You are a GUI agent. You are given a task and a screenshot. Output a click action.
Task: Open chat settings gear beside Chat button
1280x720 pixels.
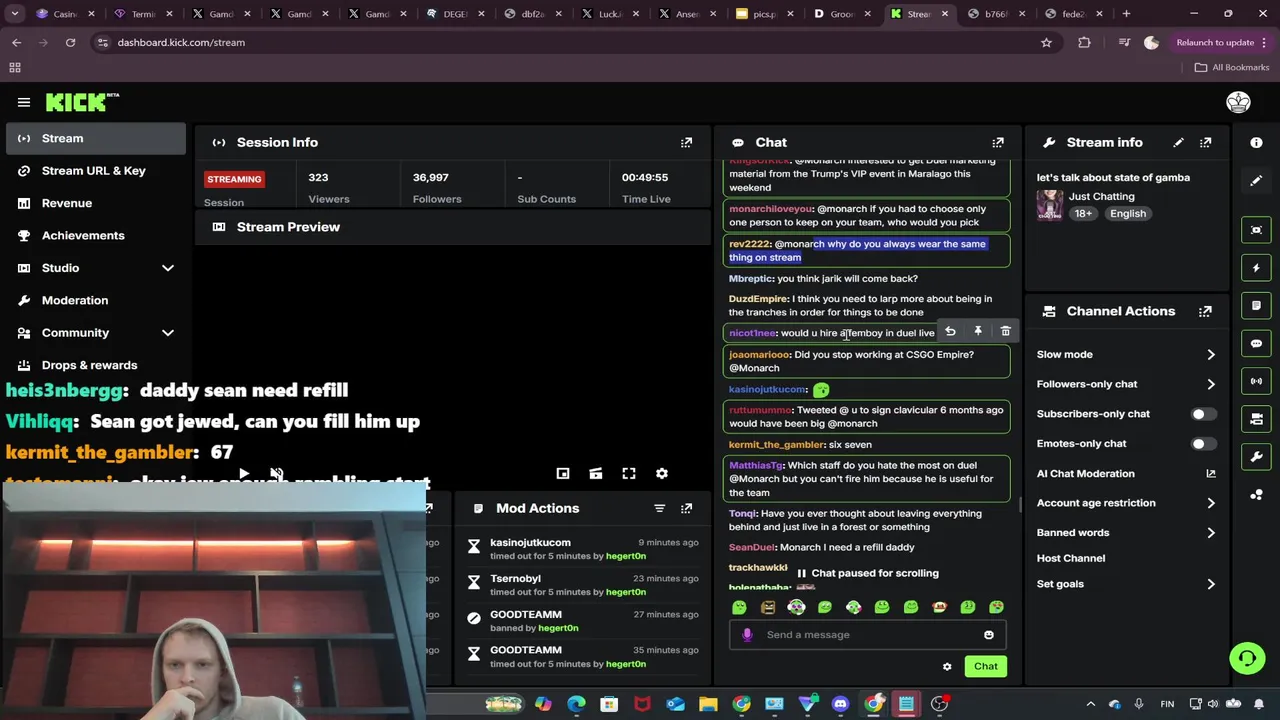pyautogui.click(x=947, y=666)
